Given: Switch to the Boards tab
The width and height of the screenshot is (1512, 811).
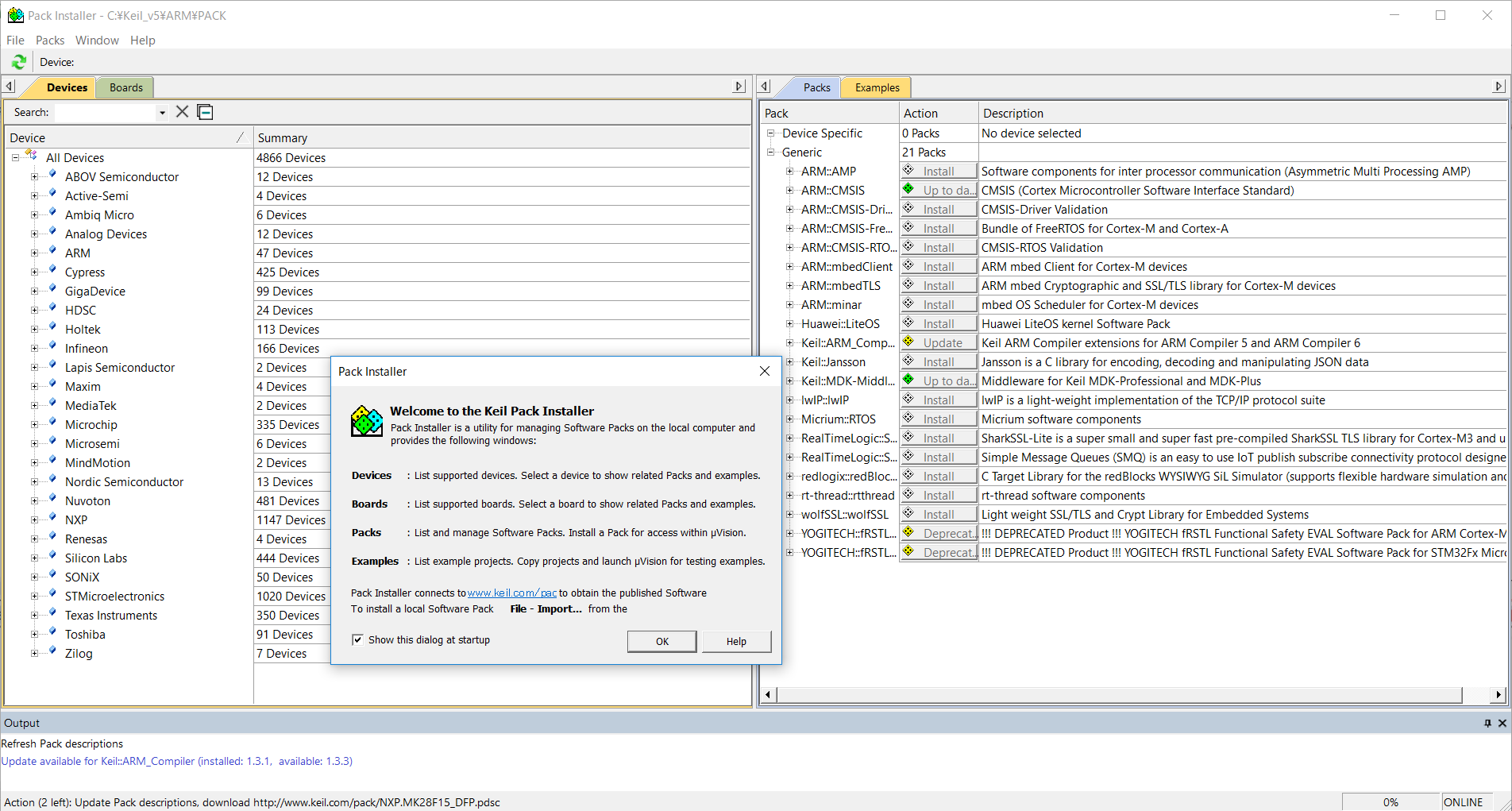Looking at the screenshot, I should click(x=126, y=87).
